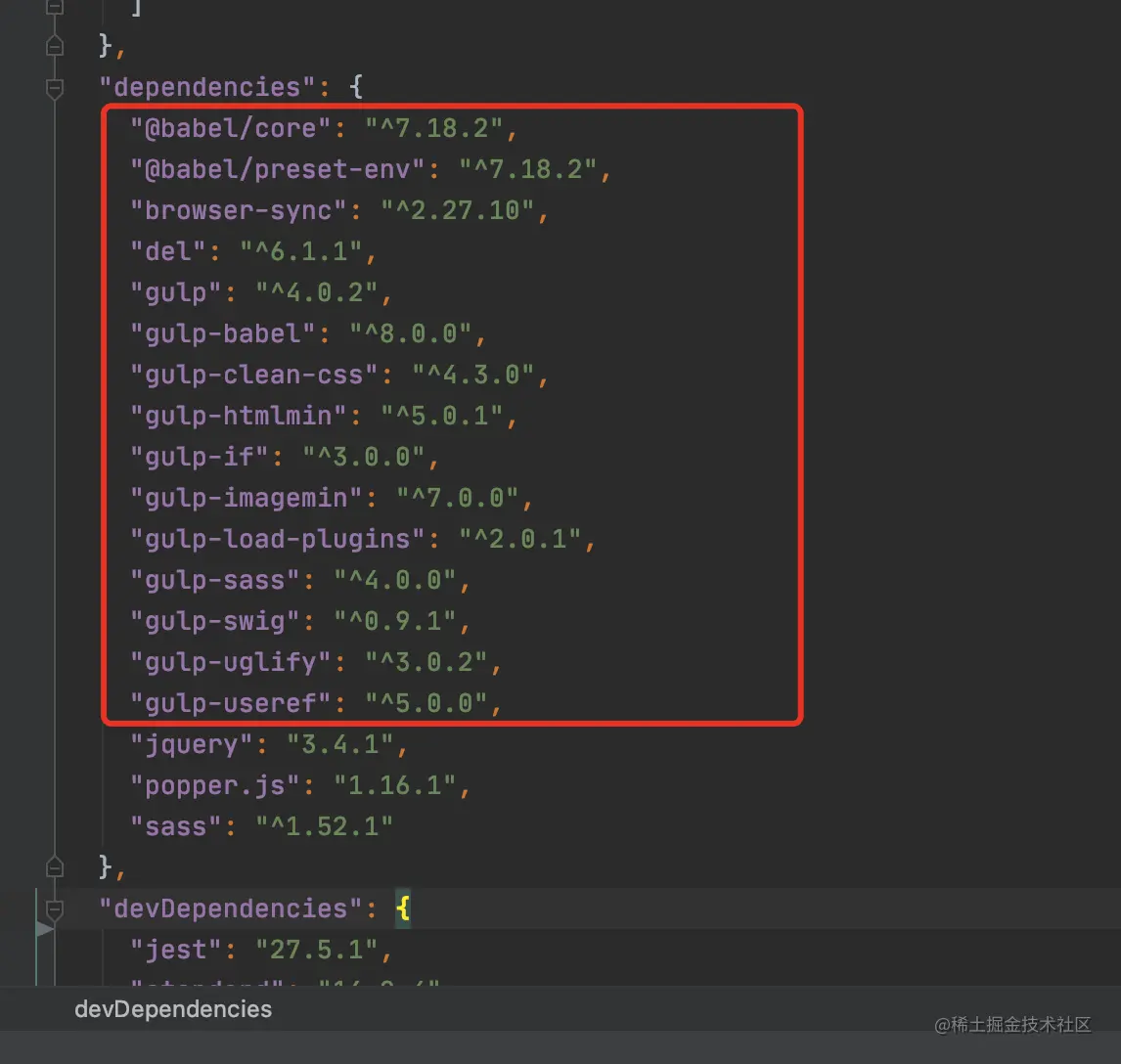Click the "1.16.1" popper.js version value
This screenshot has width=1121, height=1064.
(394, 785)
